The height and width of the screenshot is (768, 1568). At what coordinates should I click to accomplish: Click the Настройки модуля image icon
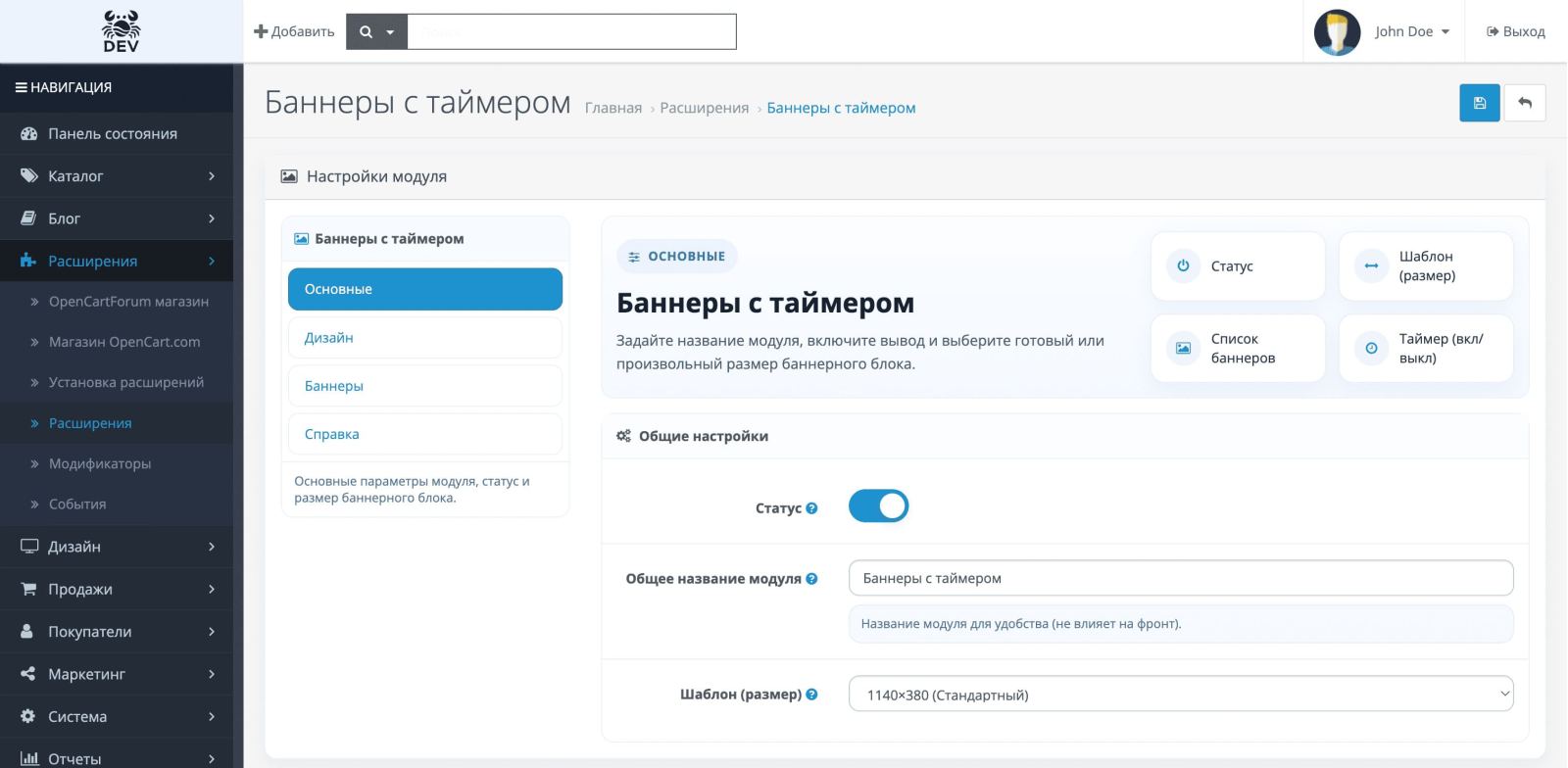[289, 176]
